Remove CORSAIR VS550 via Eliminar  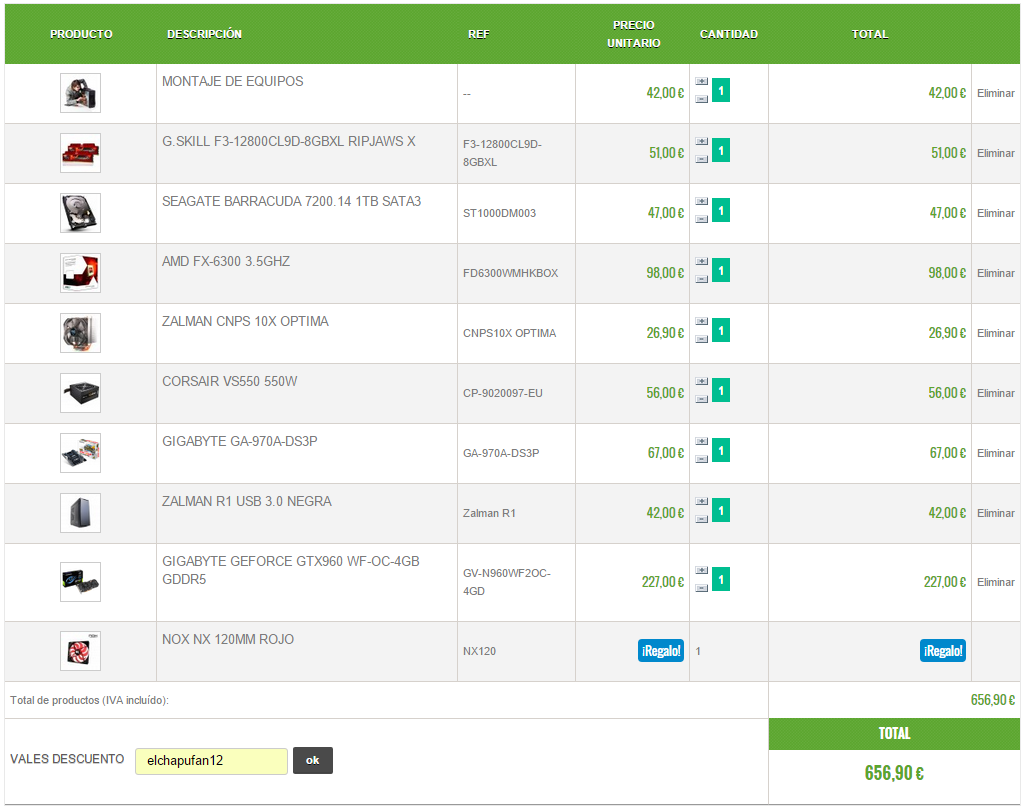coord(996,393)
